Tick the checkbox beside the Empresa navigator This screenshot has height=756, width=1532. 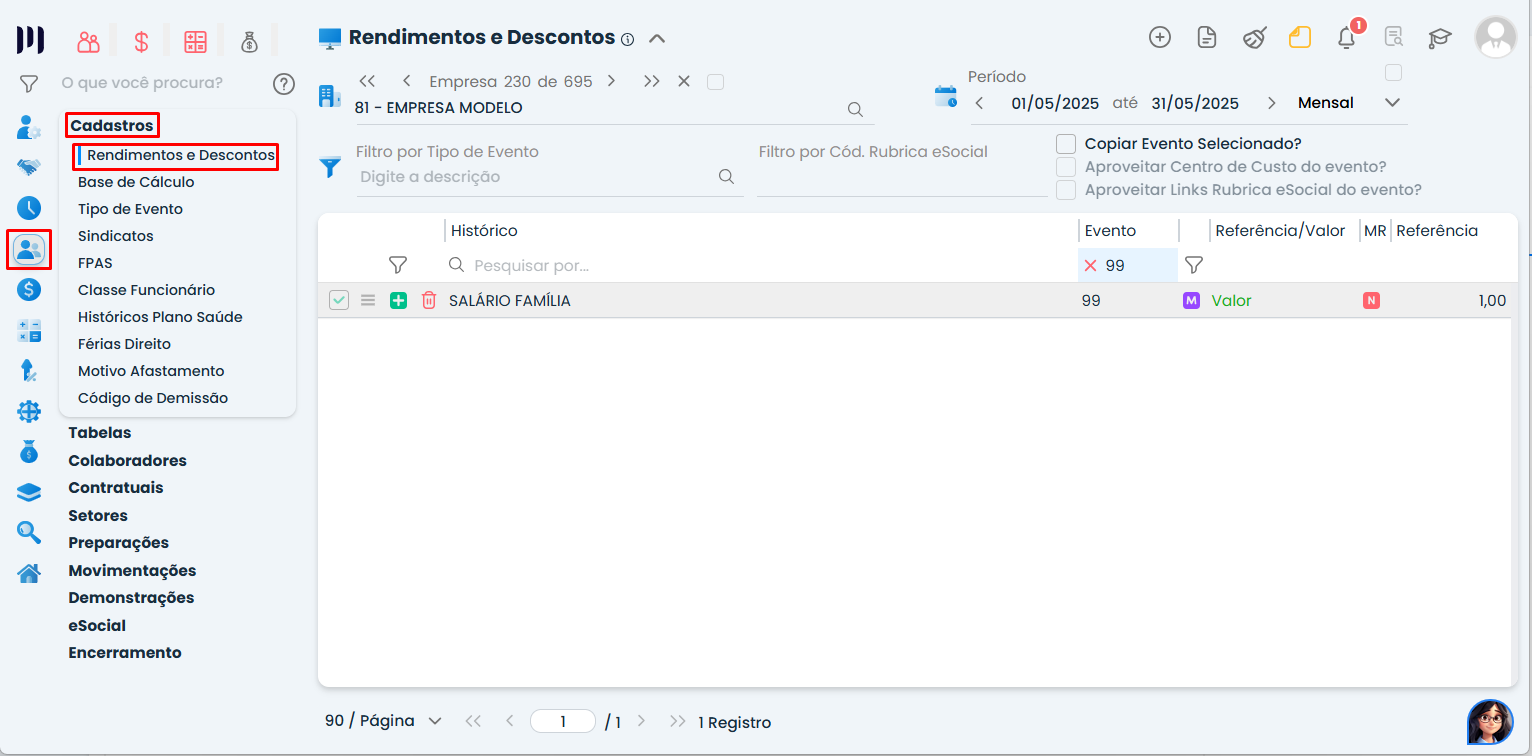coord(715,82)
